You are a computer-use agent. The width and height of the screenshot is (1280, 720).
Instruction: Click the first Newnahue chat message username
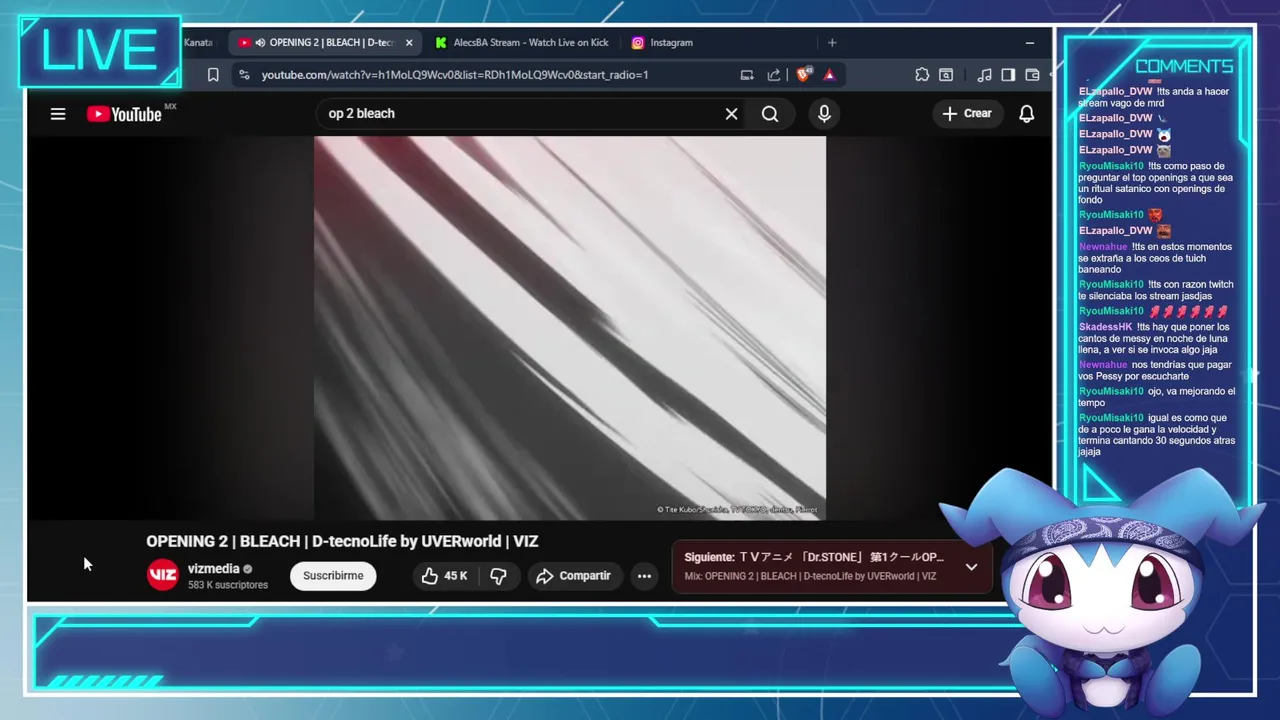click(x=1103, y=247)
